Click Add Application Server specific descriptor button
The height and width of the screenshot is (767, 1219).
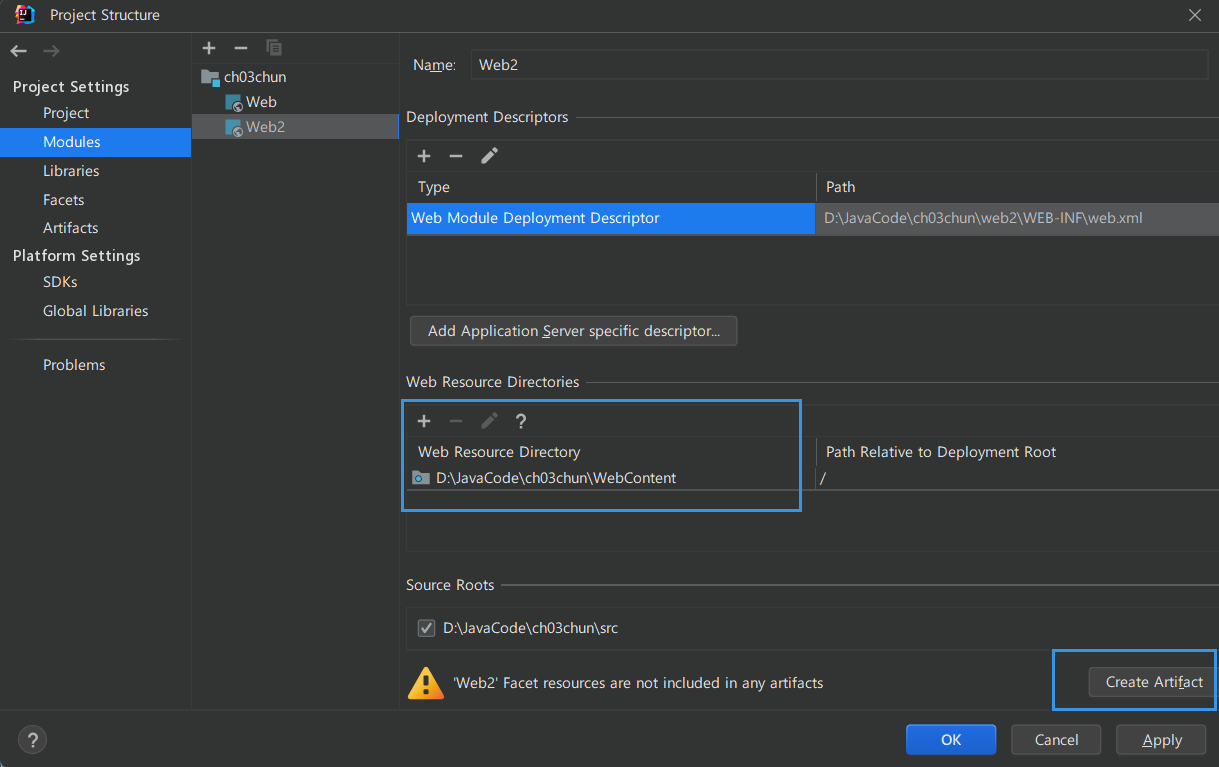574,331
